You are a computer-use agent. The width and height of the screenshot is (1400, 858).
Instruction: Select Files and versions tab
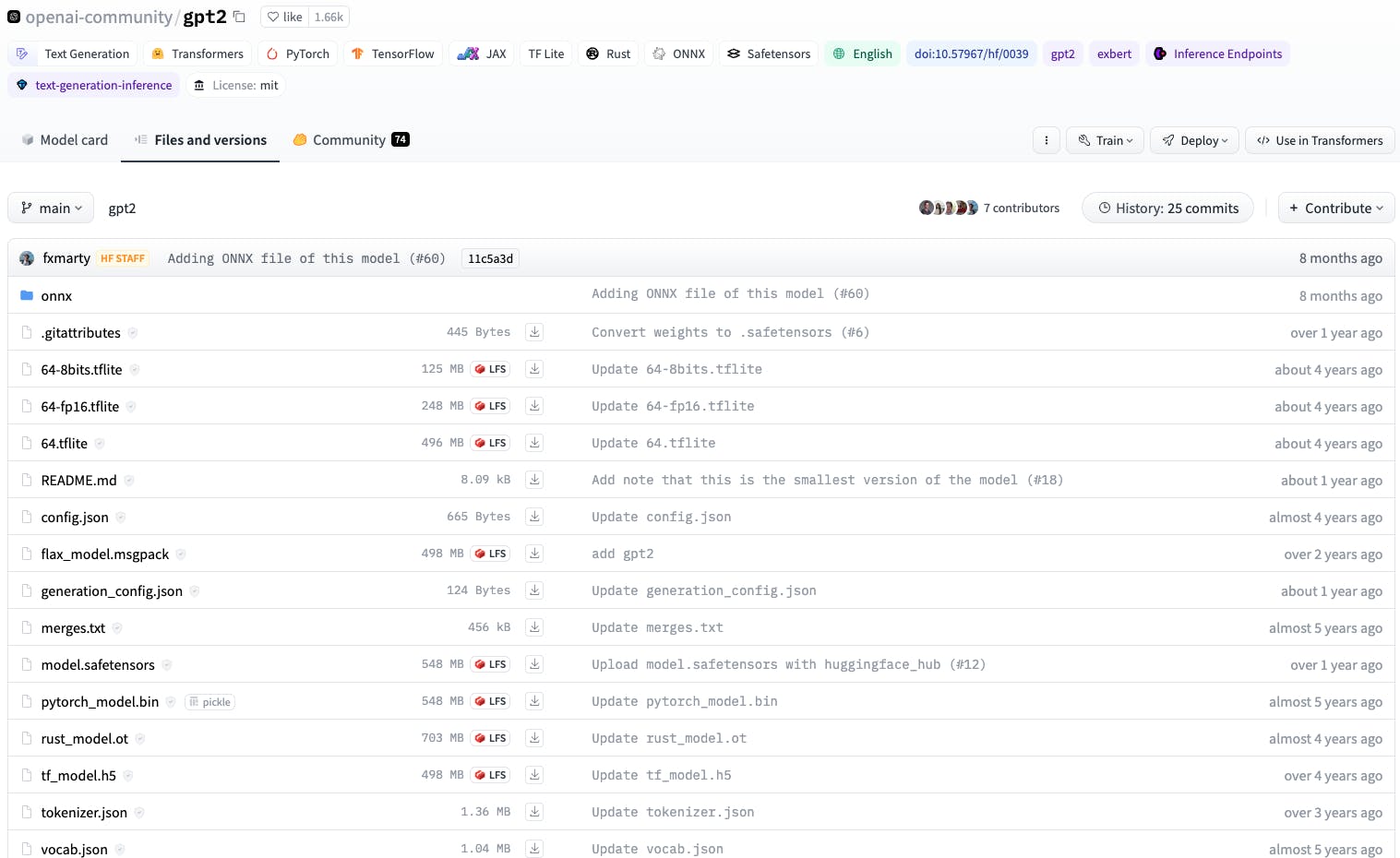coord(200,140)
